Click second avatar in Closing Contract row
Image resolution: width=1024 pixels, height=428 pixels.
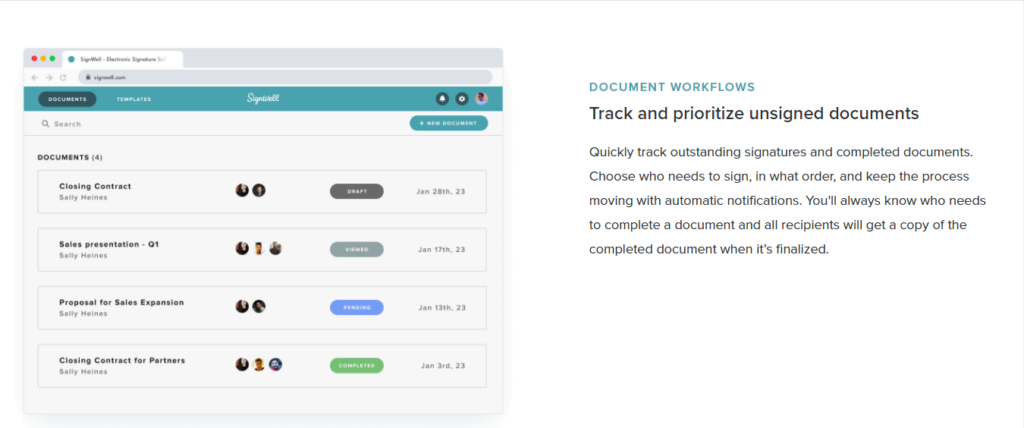click(x=259, y=190)
